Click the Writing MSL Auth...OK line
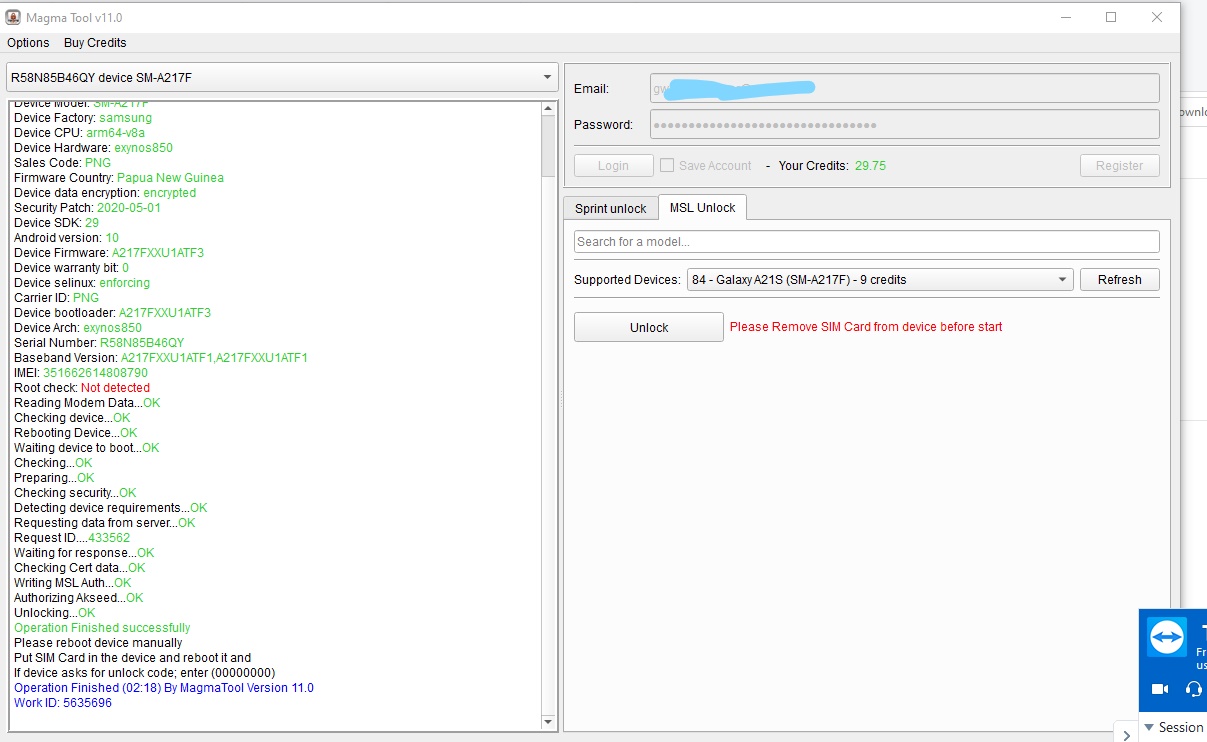 click(x=73, y=583)
